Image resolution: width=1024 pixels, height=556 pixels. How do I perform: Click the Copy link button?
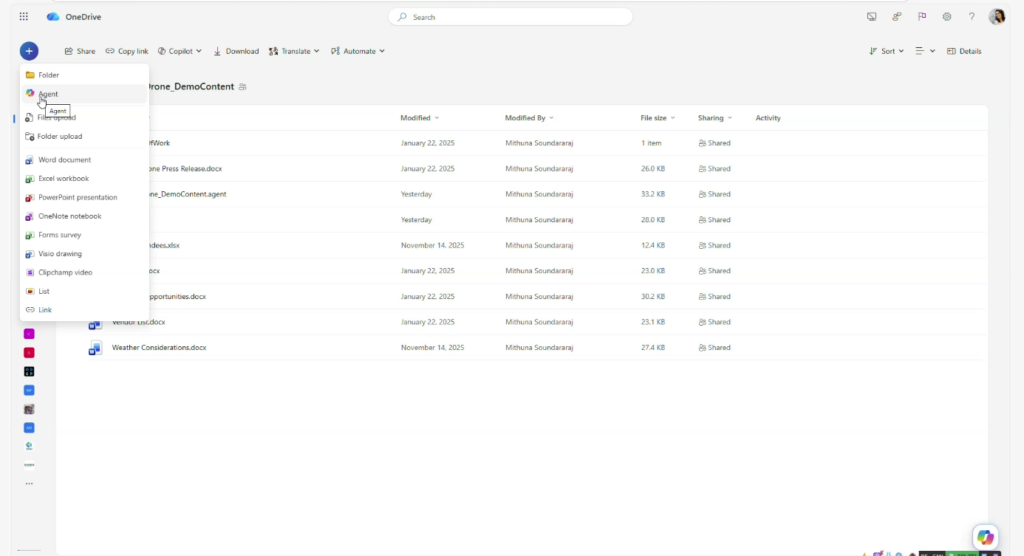127,51
